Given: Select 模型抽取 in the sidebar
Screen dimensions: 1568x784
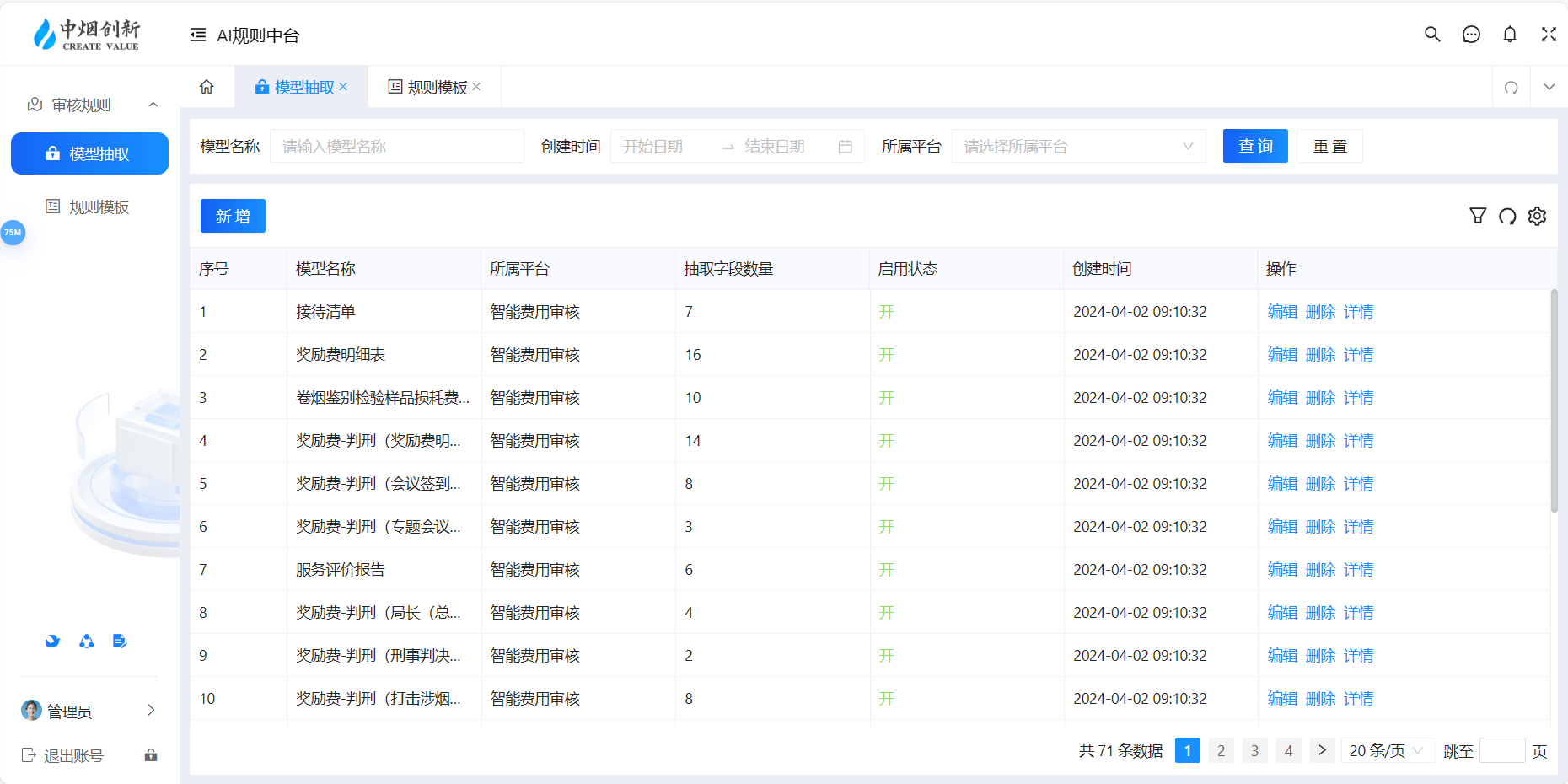Looking at the screenshot, I should click(89, 153).
